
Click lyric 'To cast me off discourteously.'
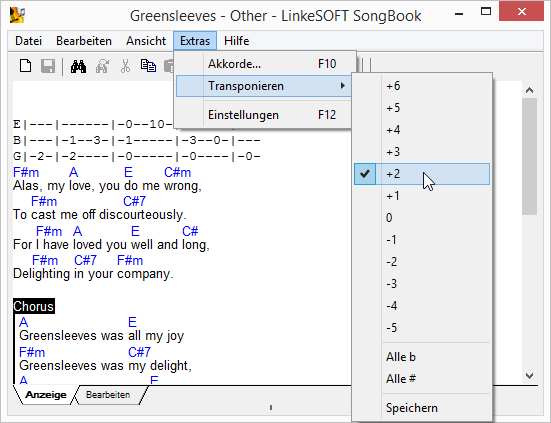[100, 215]
